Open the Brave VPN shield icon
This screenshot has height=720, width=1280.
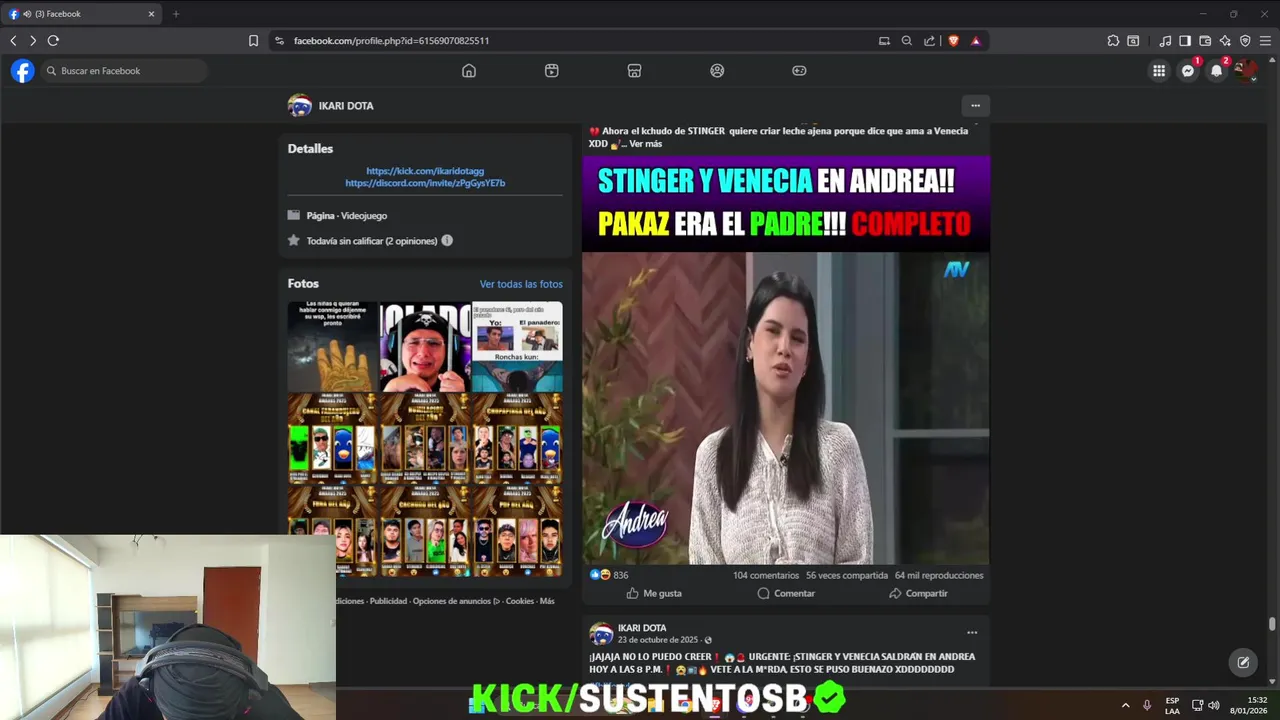[x=1245, y=41]
